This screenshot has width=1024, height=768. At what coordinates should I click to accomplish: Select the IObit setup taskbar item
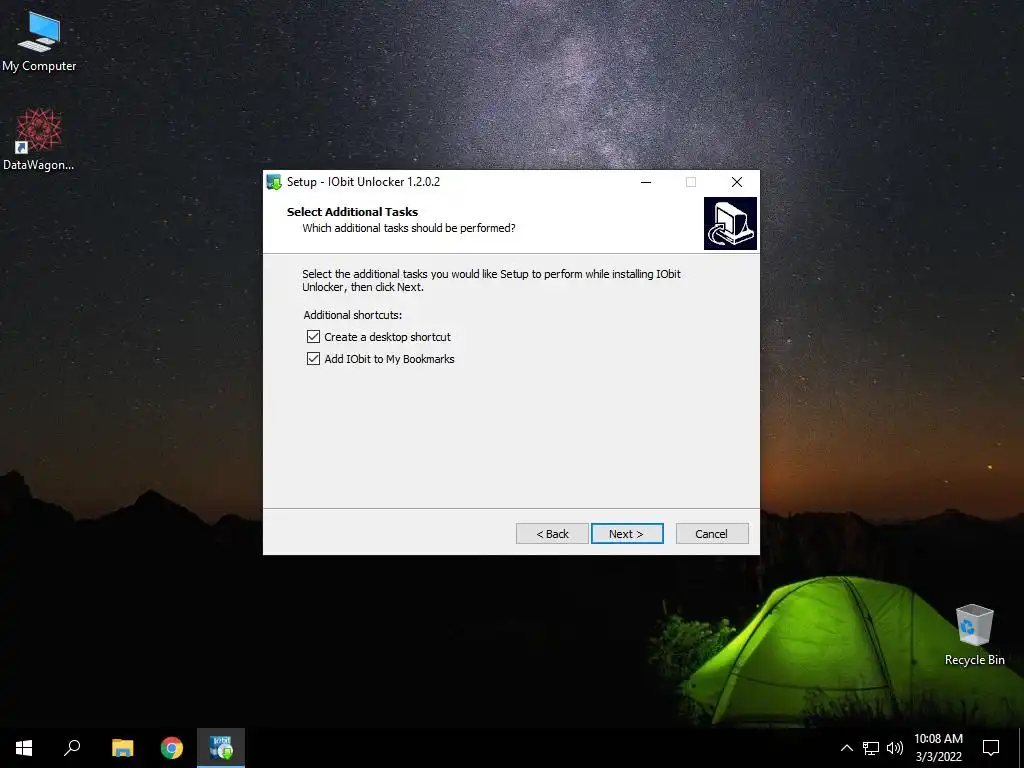click(221, 748)
